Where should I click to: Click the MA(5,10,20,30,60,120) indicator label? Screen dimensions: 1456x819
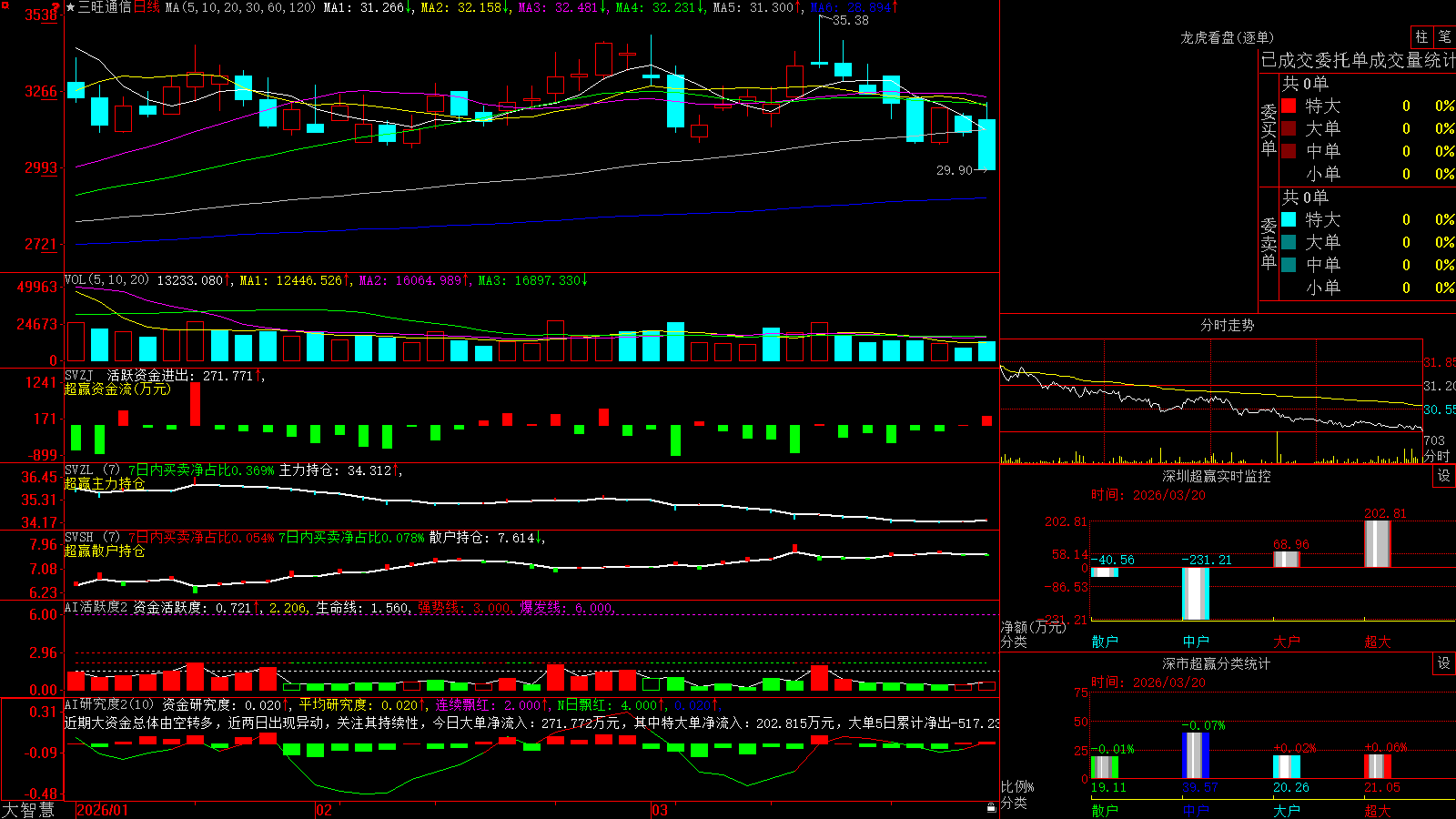pyautogui.click(x=241, y=7)
